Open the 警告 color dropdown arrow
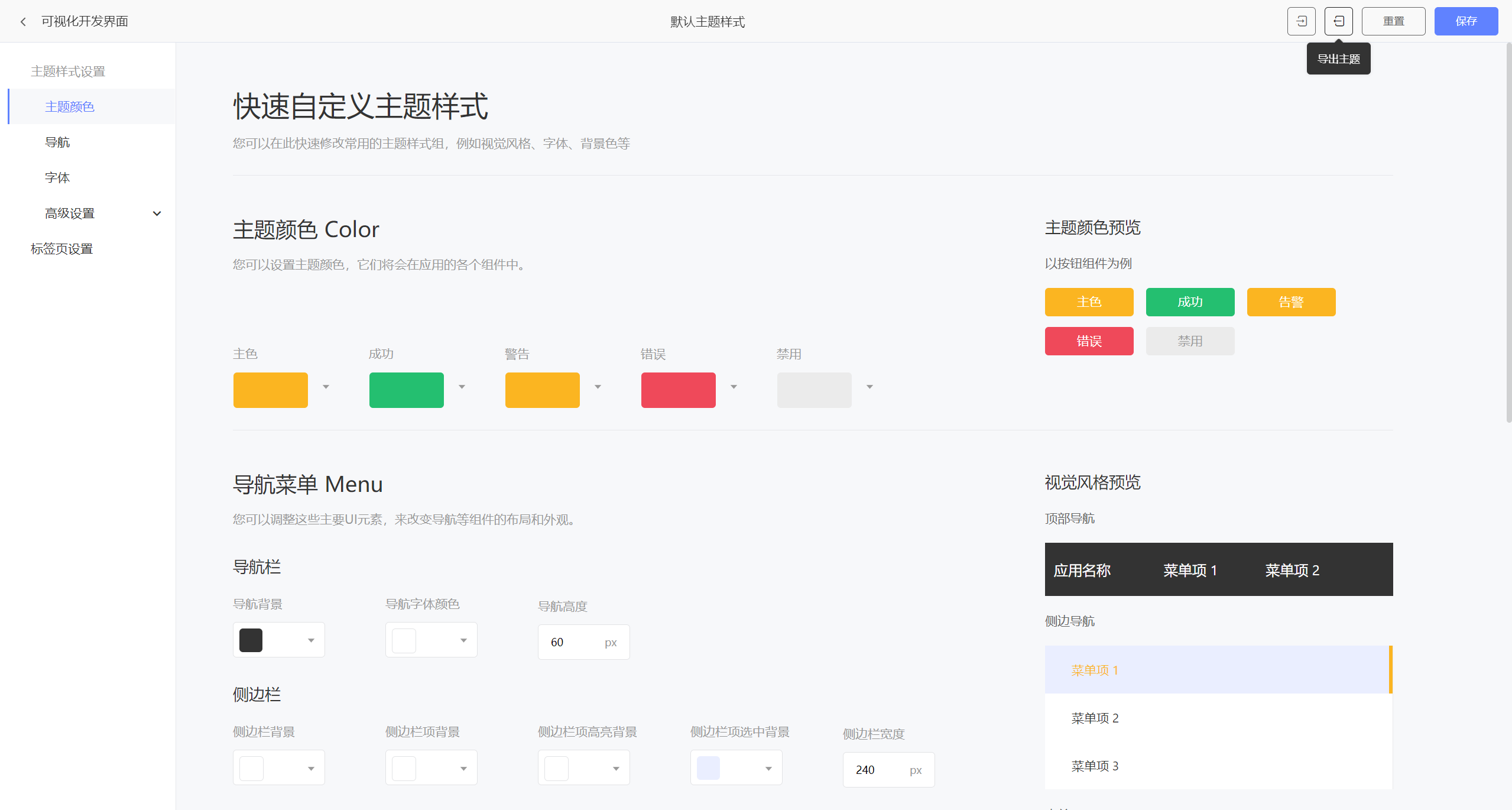This screenshot has height=810, width=1512. click(598, 387)
